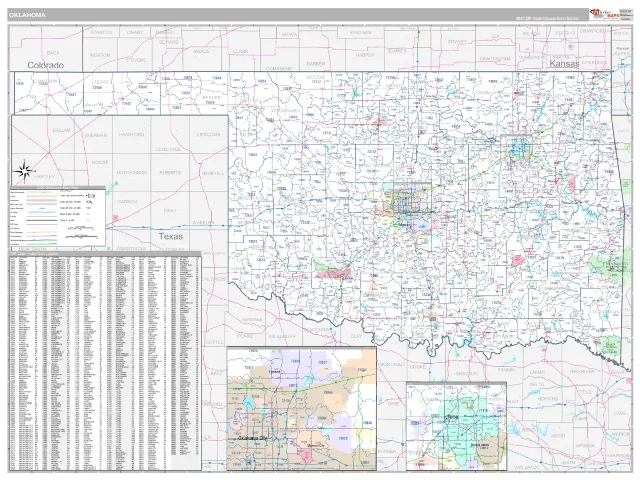Screen dimensions: 640x480
Task: Select the STEVENS county label
Action: [x=136, y=60]
